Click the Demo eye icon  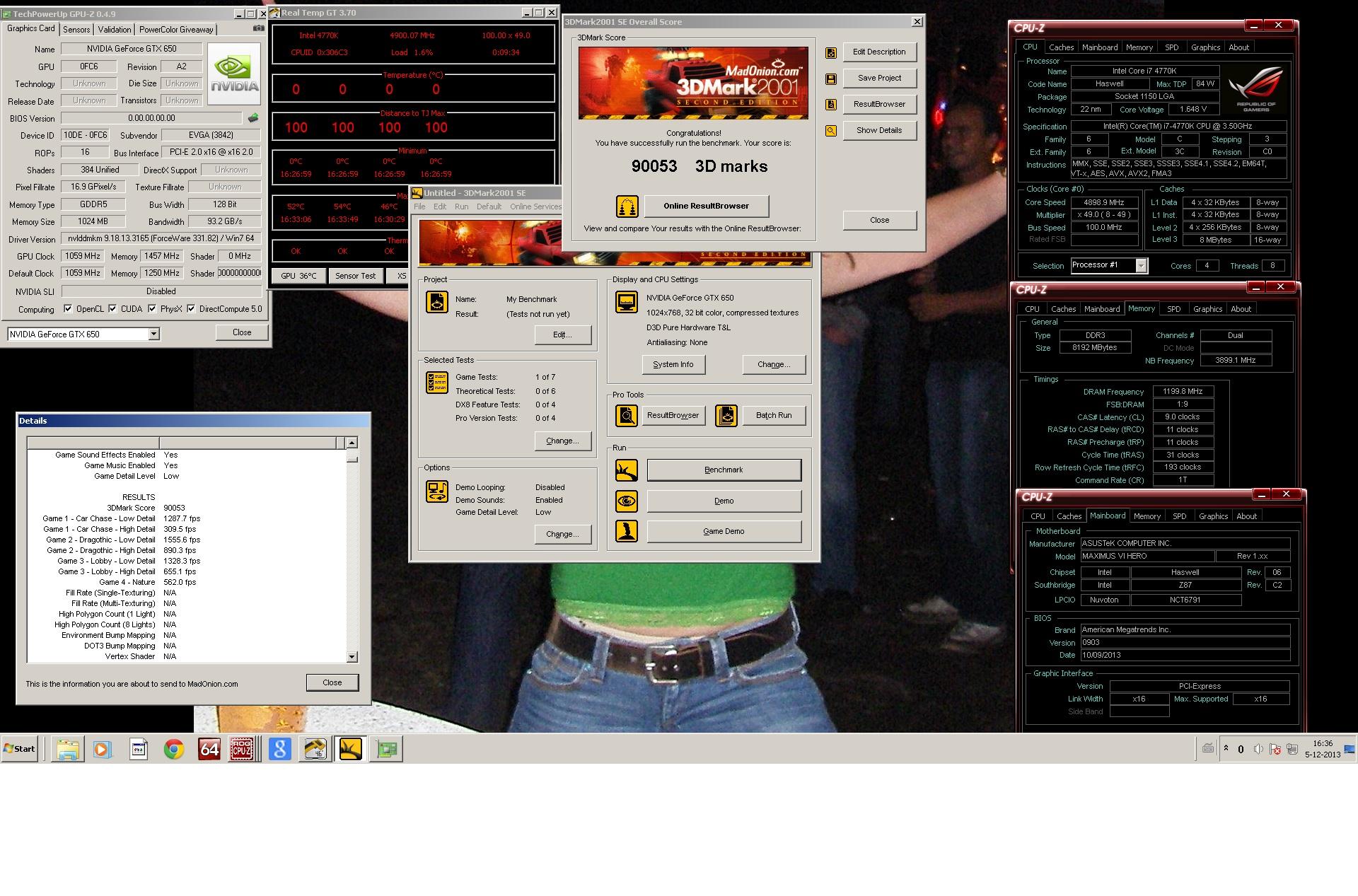(x=627, y=501)
